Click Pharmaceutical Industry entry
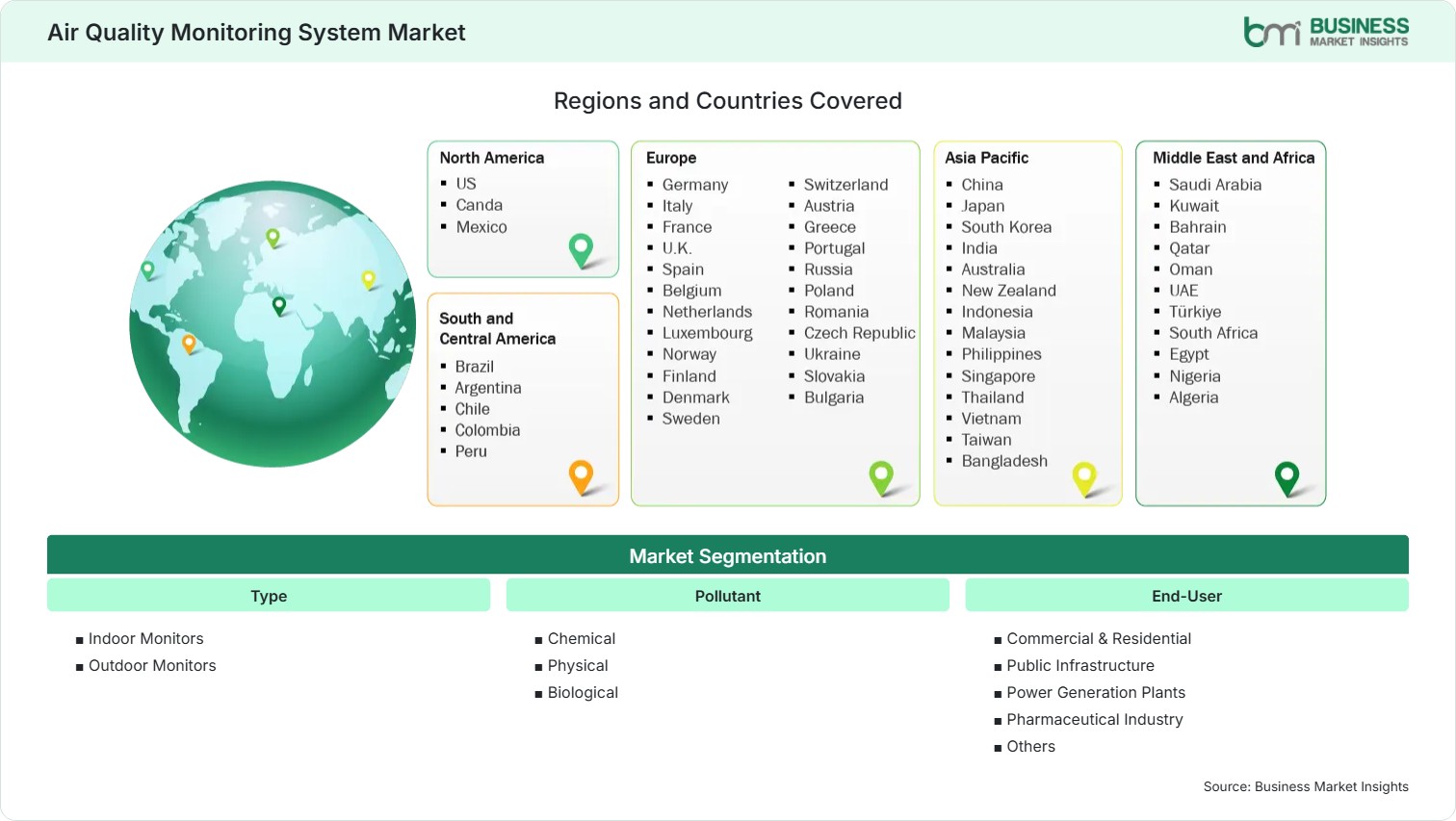1456x821 pixels. coord(1095,720)
